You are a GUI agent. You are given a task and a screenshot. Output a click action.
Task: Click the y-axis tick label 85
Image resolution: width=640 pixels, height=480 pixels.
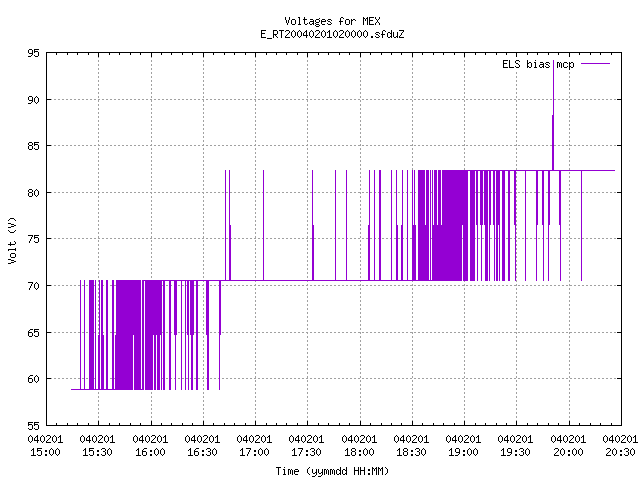tap(33, 146)
